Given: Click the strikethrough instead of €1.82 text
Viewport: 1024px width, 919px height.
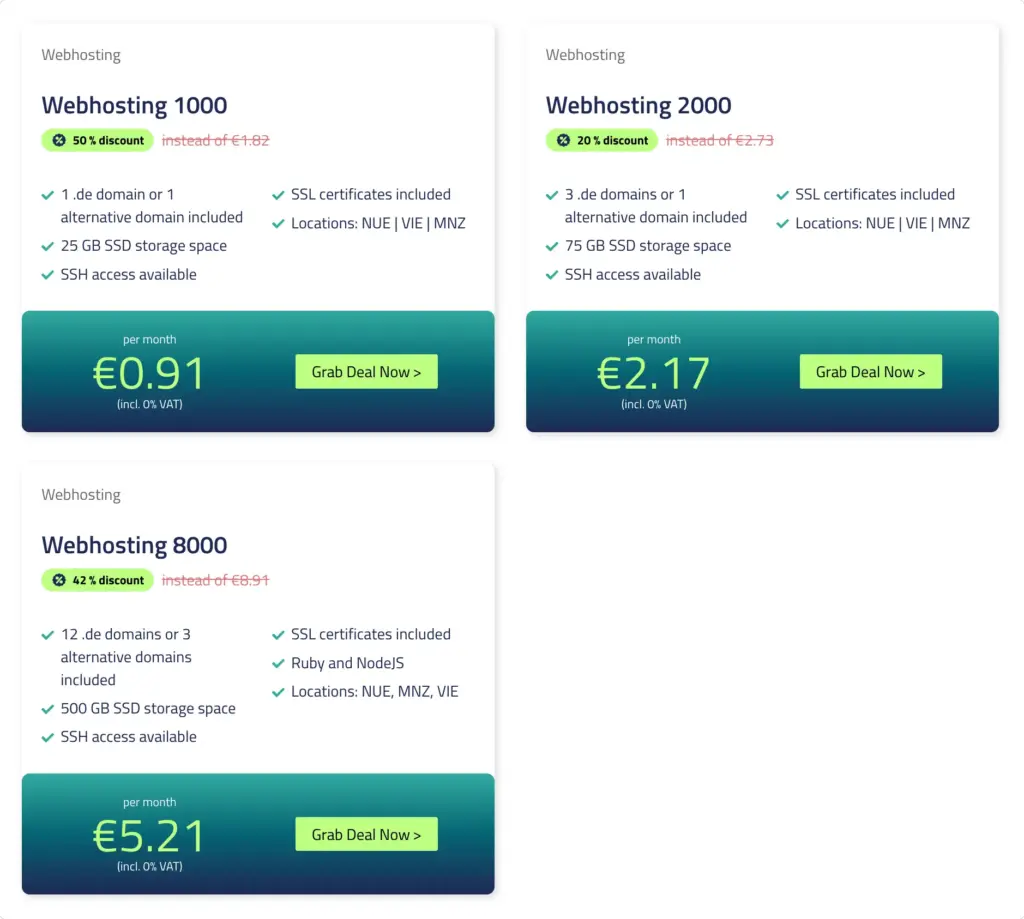Looking at the screenshot, I should [x=216, y=140].
